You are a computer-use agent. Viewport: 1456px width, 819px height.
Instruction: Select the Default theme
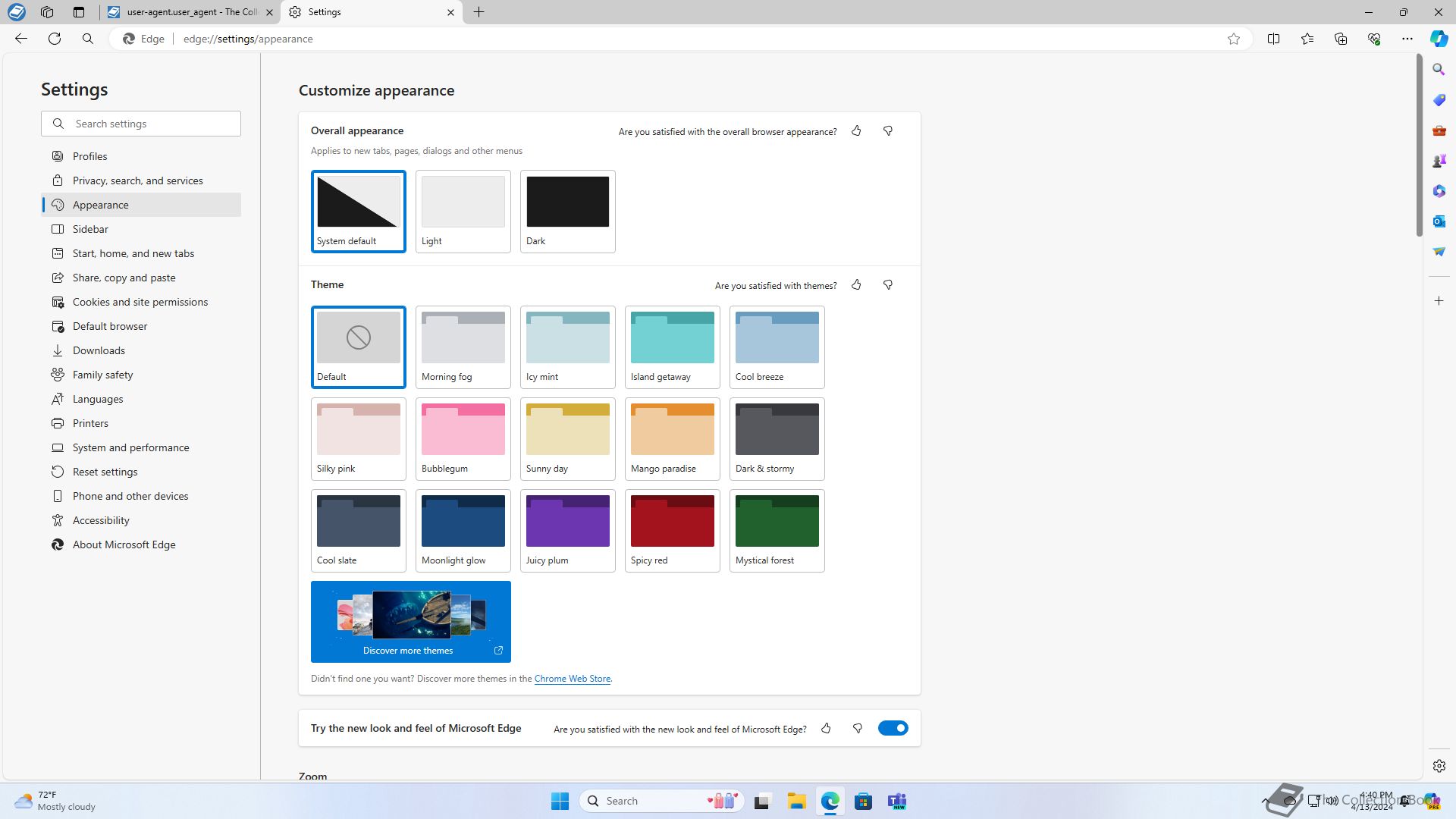click(359, 347)
